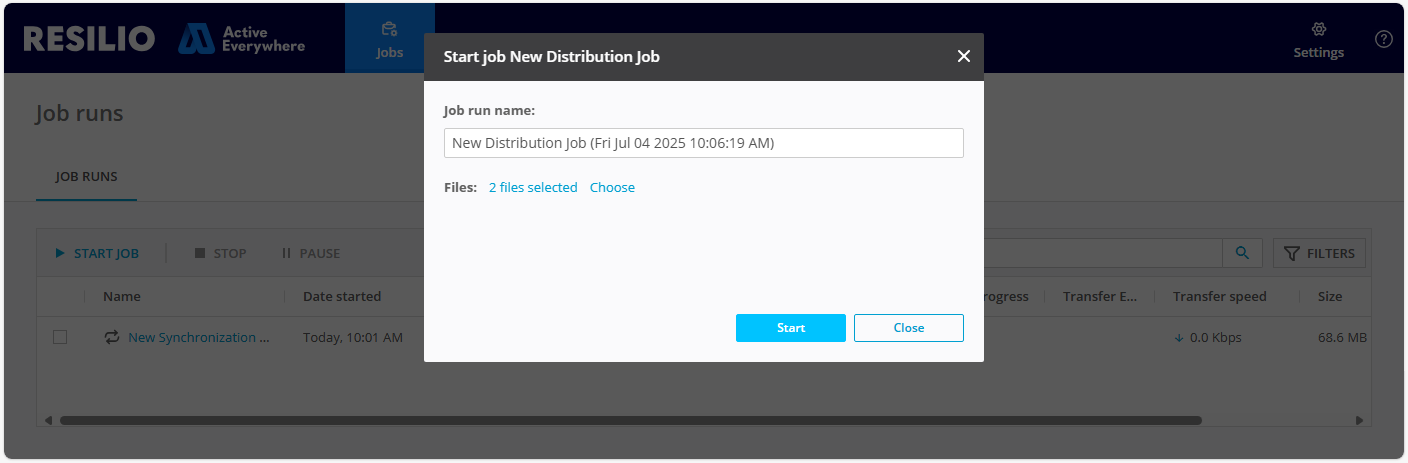Click the Job run name field
This screenshot has height=463, width=1408.
[x=703, y=143]
